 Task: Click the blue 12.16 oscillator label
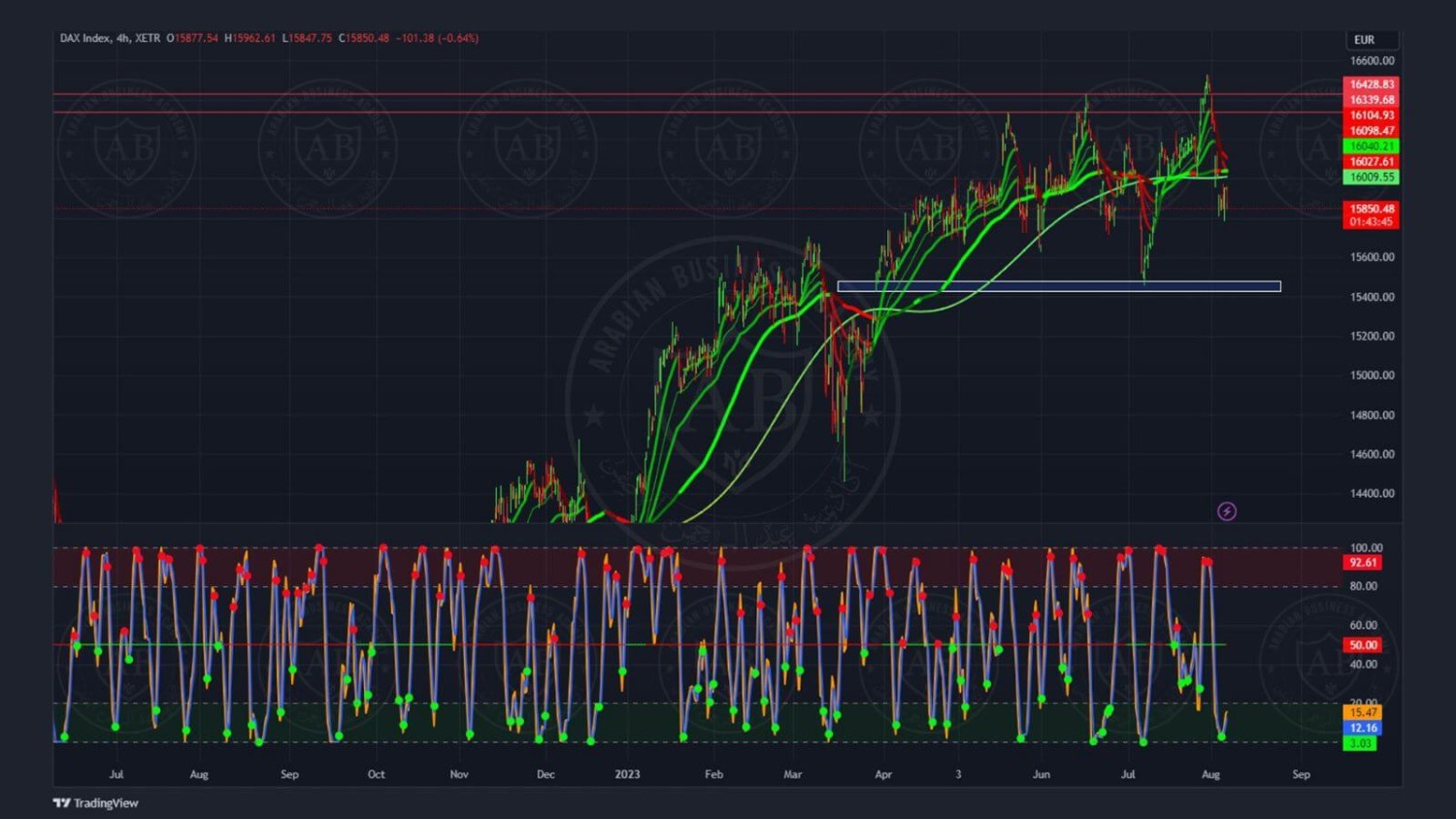pos(1363,728)
